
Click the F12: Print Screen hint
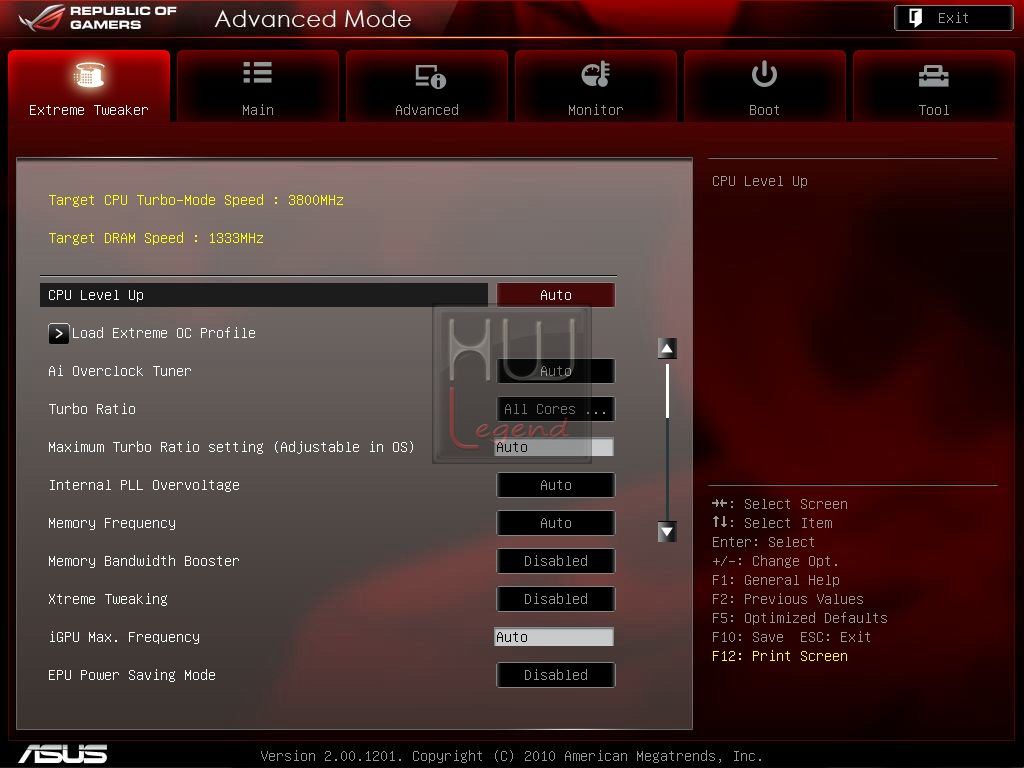[780, 656]
